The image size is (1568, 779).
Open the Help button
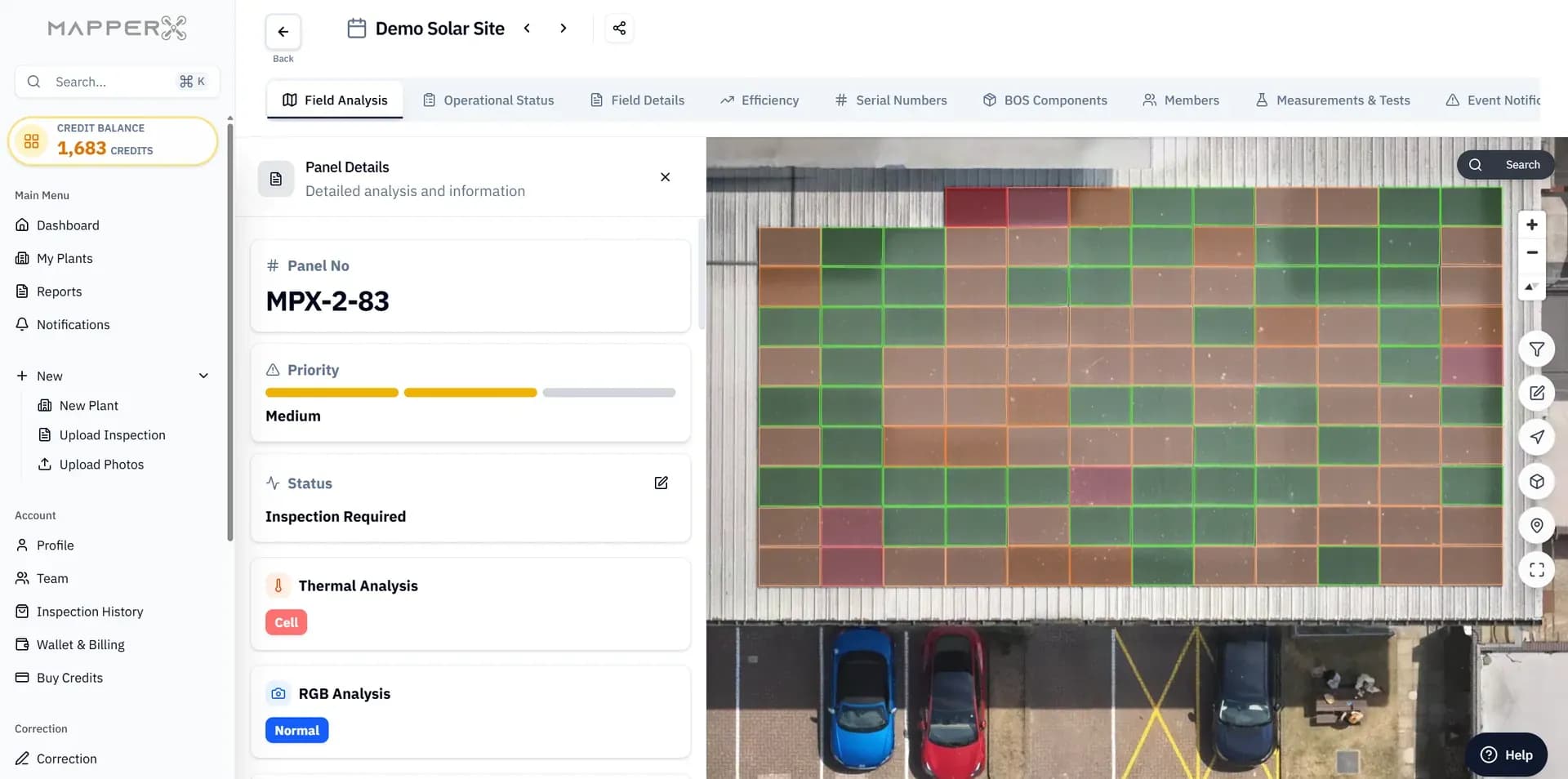tap(1506, 755)
